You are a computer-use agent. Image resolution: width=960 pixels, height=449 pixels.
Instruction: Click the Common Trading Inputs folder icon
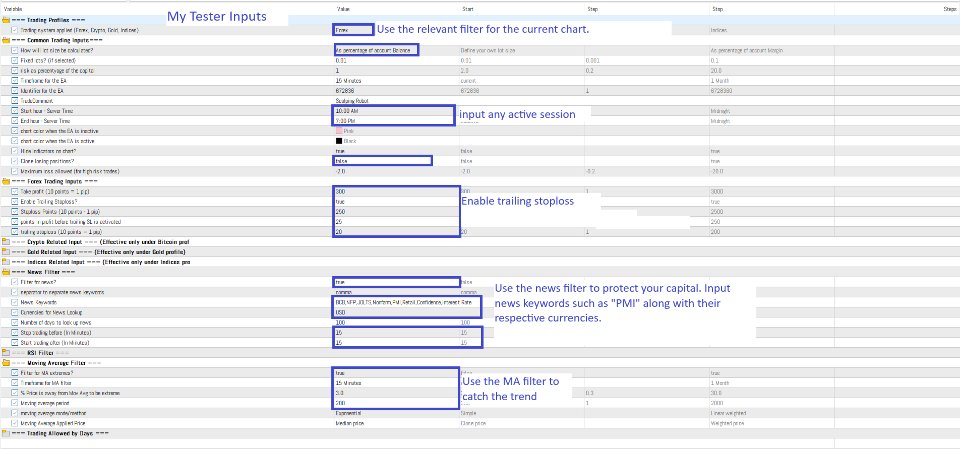pyautogui.click(x=5, y=39)
